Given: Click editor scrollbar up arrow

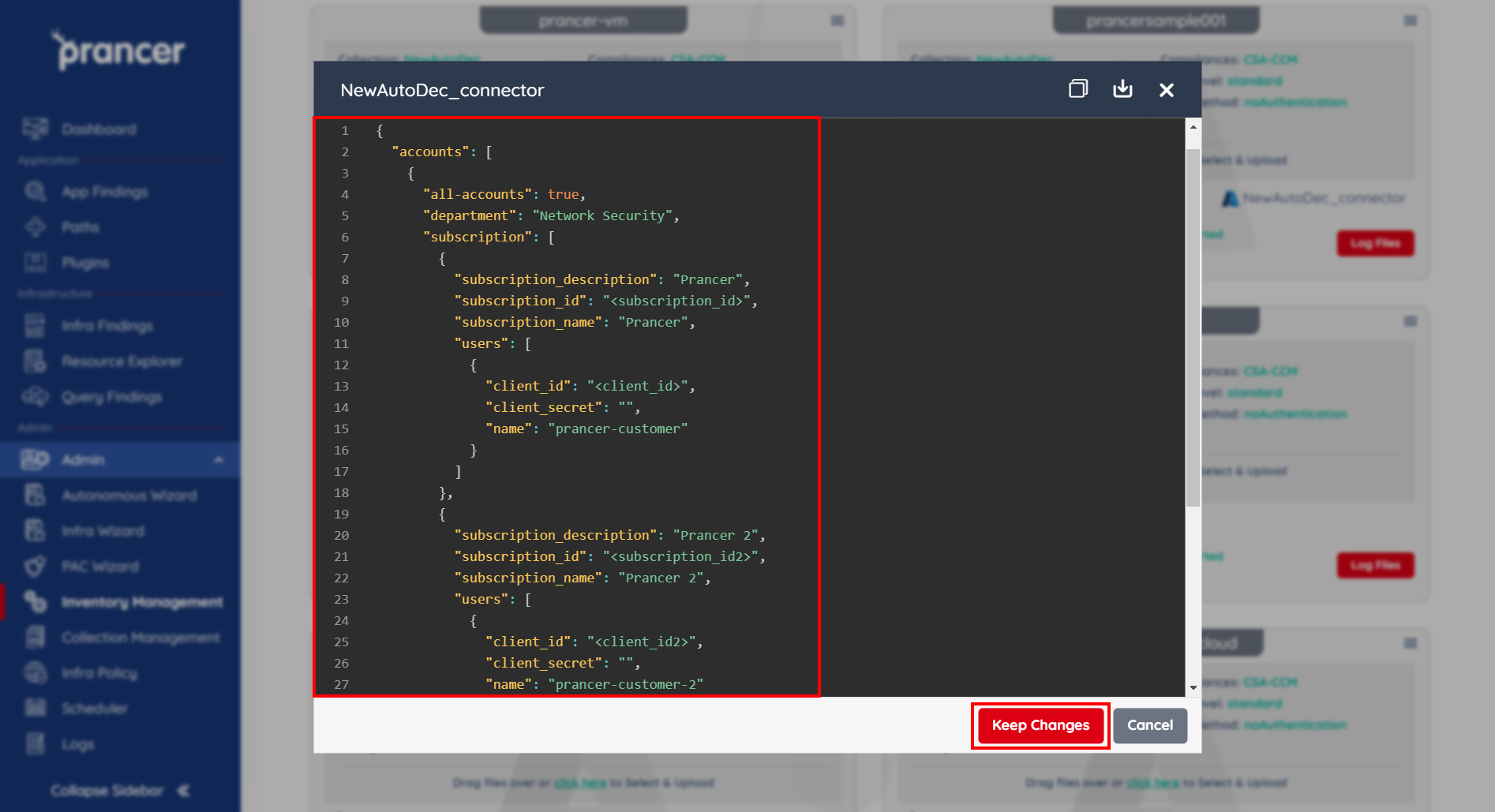Looking at the screenshot, I should click(x=1193, y=127).
